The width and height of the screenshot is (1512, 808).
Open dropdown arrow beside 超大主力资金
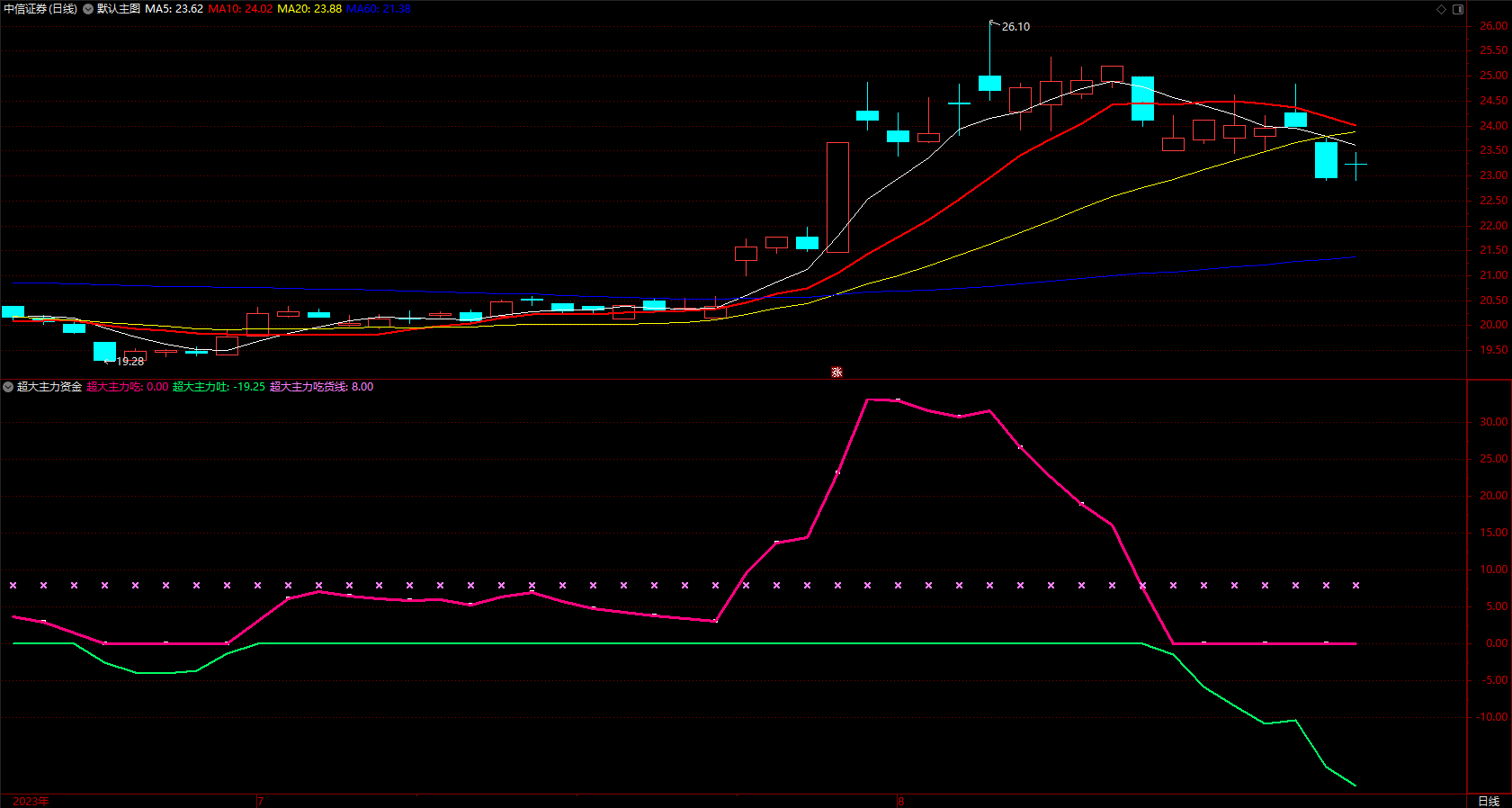8,387
